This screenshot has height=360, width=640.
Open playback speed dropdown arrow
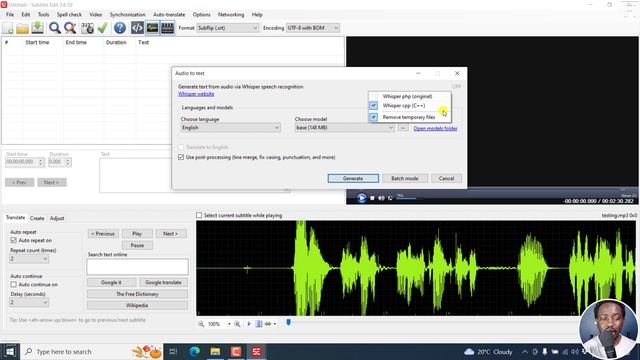(275, 324)
